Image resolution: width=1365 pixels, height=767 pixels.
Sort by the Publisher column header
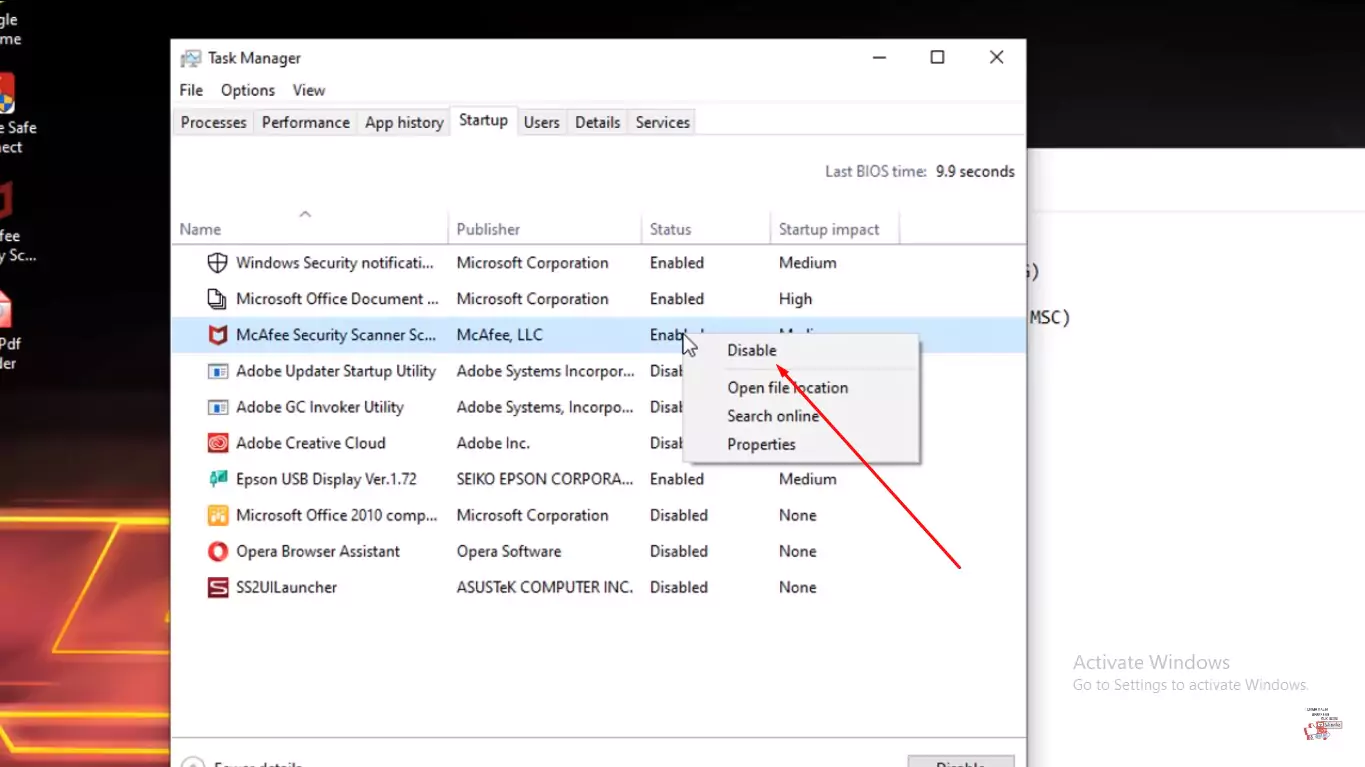[x=488, y=229]
